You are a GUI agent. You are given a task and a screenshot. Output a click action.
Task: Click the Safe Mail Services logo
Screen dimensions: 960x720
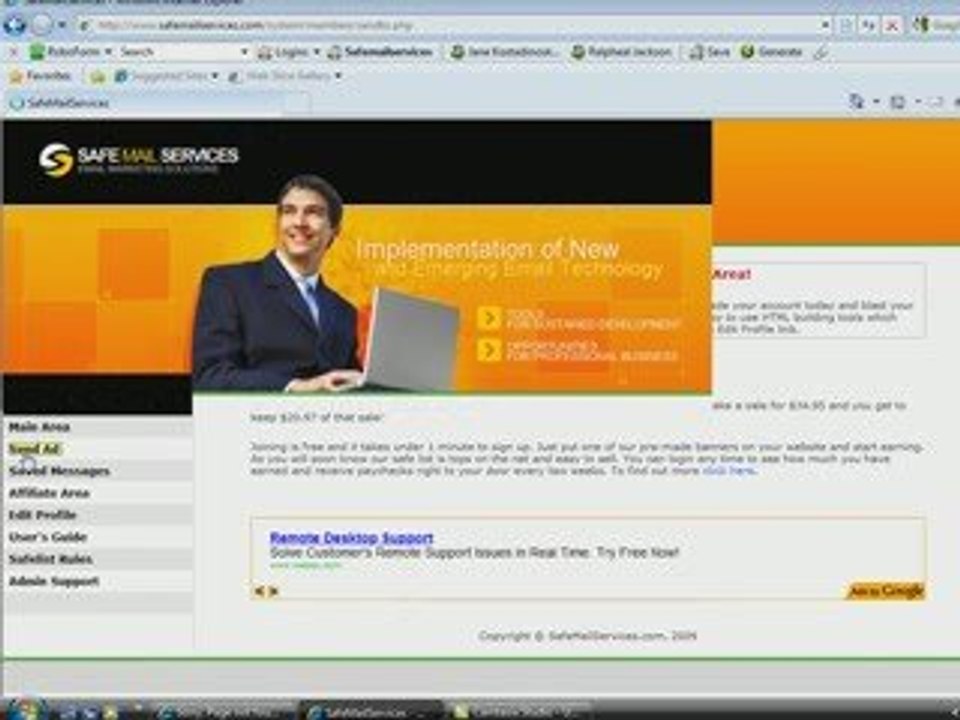point(139,159)
